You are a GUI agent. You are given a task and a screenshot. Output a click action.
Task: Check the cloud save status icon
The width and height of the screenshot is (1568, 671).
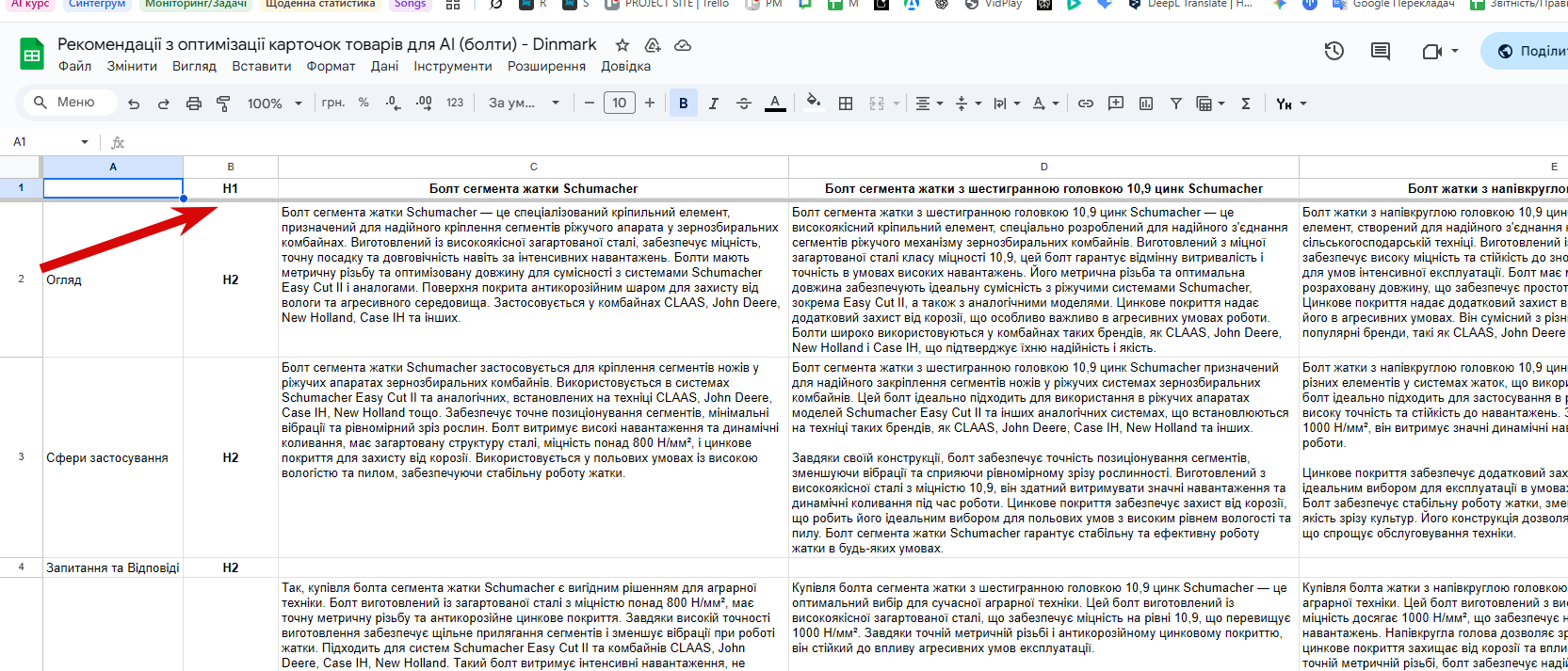(683, 45)
